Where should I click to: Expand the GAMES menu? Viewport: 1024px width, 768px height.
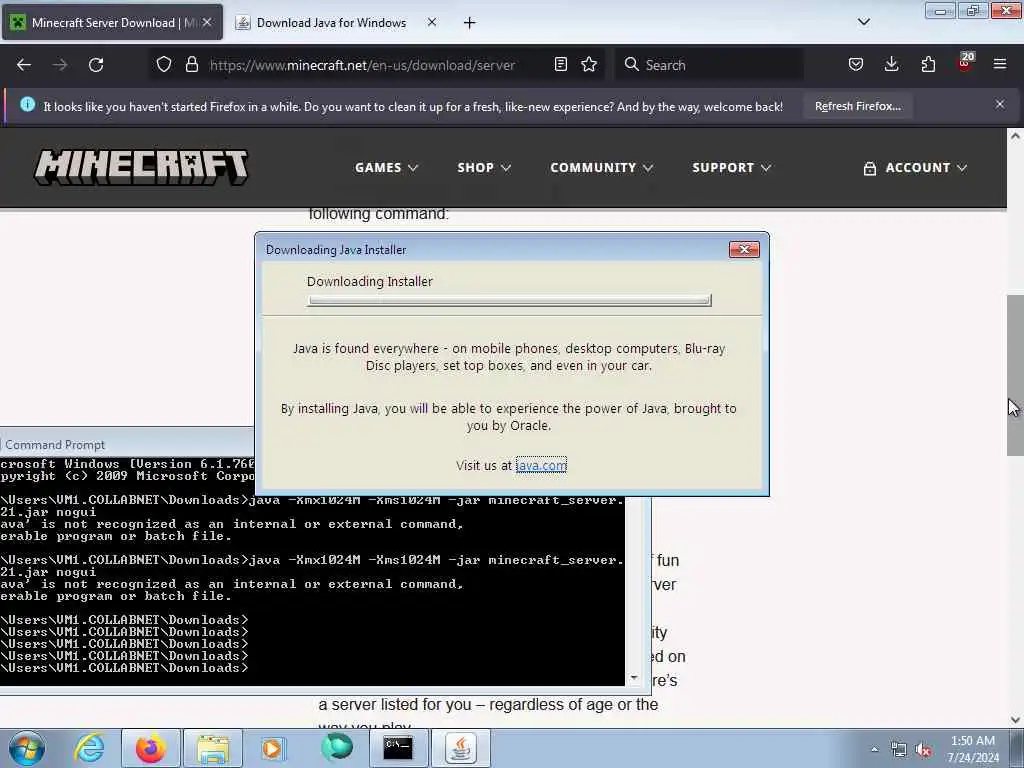tap(386, 168)
